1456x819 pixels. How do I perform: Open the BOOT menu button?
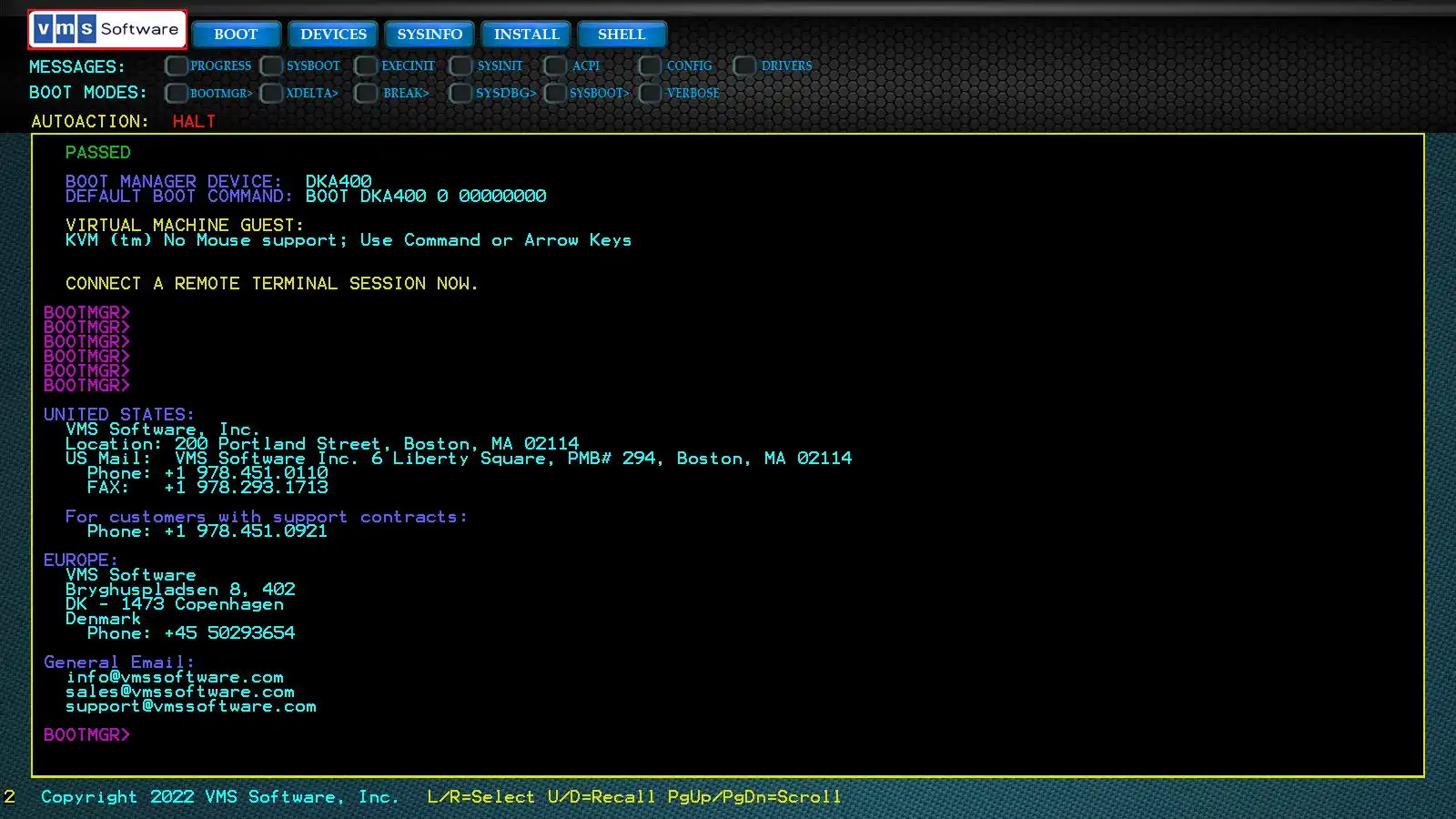236,35
